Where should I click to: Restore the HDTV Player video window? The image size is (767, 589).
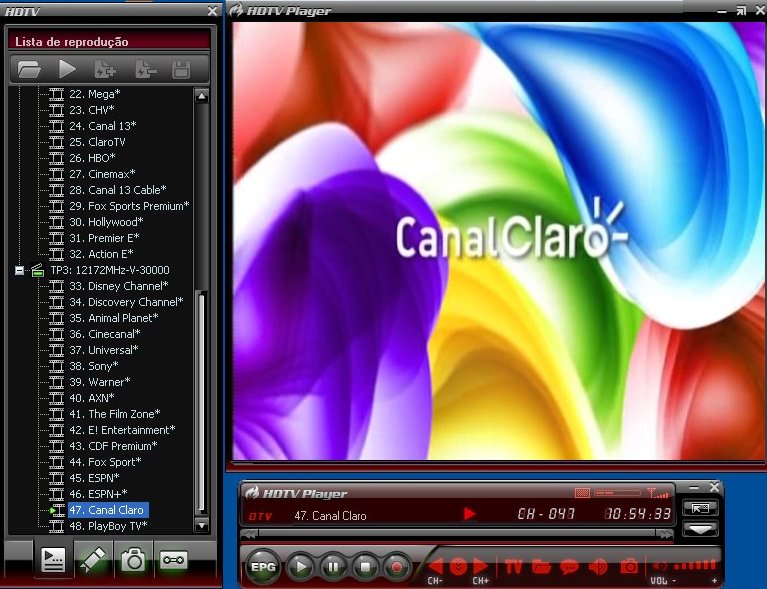[x=742, y=11]
